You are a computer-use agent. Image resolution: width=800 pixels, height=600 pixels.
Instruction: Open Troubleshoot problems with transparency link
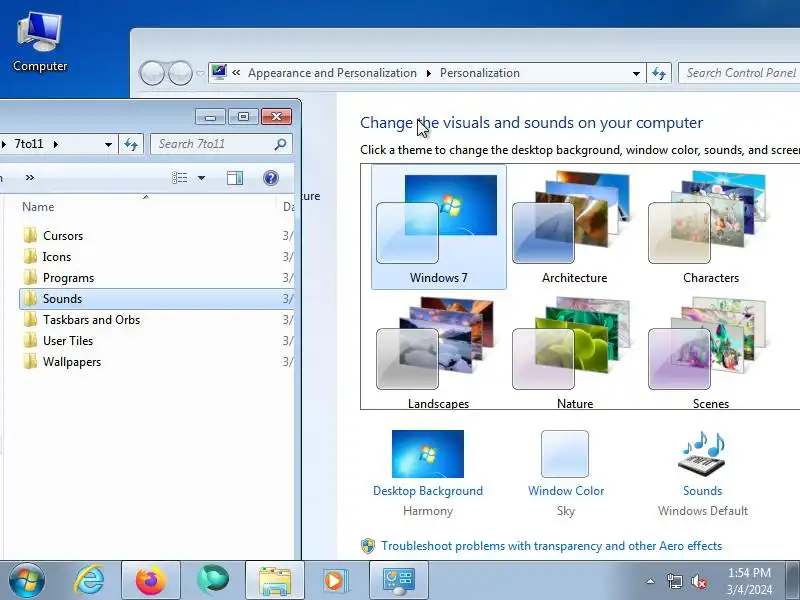552,546
